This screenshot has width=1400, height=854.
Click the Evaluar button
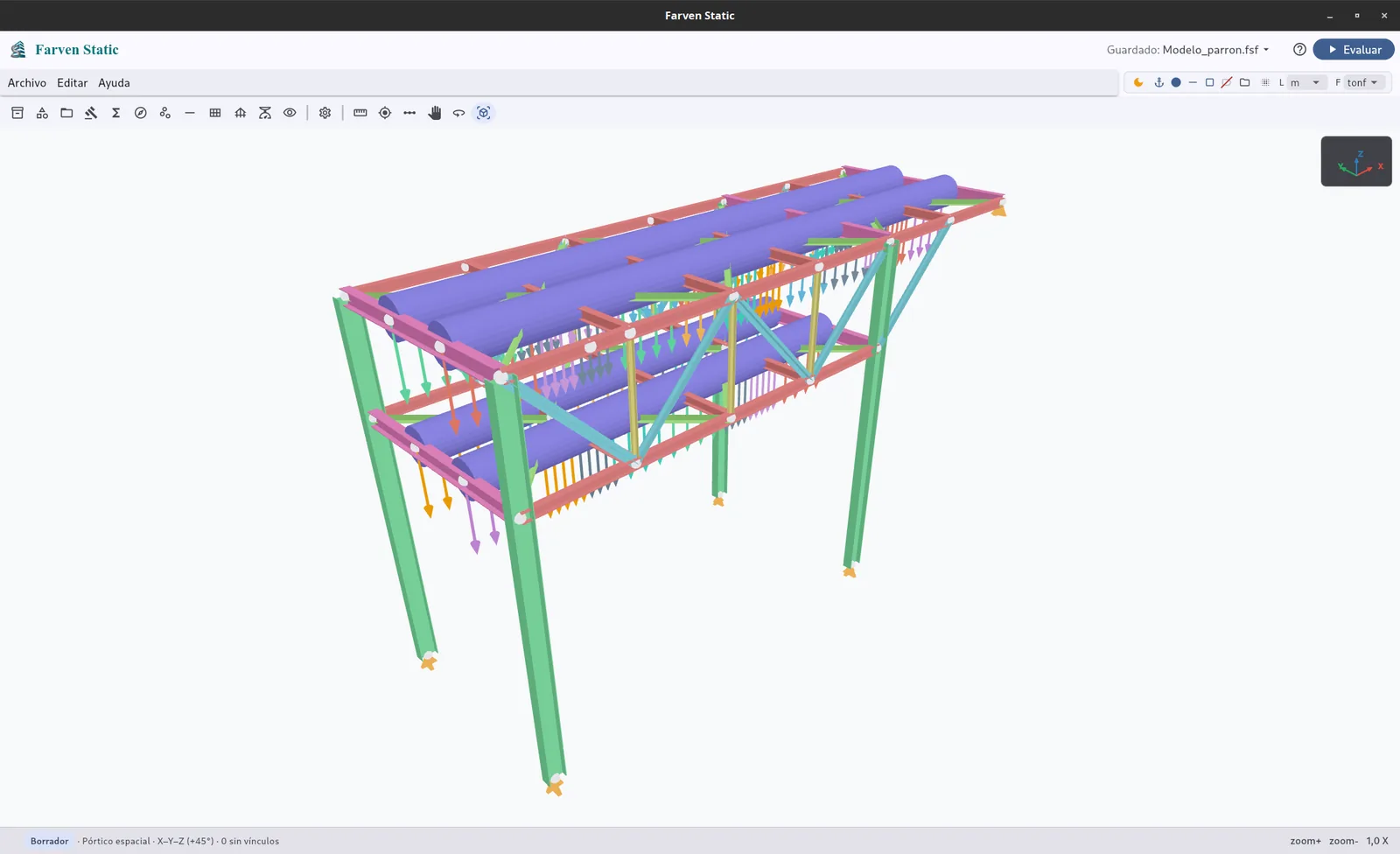tap(1354, 50)
